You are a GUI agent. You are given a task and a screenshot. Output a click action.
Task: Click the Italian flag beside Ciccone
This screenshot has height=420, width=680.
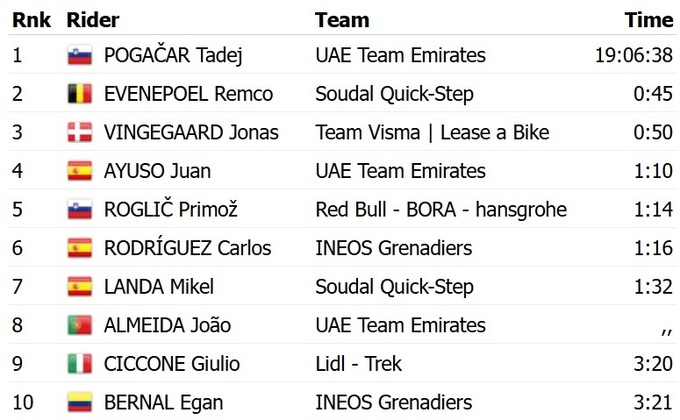pyautogui.click(x=80, y=364)
